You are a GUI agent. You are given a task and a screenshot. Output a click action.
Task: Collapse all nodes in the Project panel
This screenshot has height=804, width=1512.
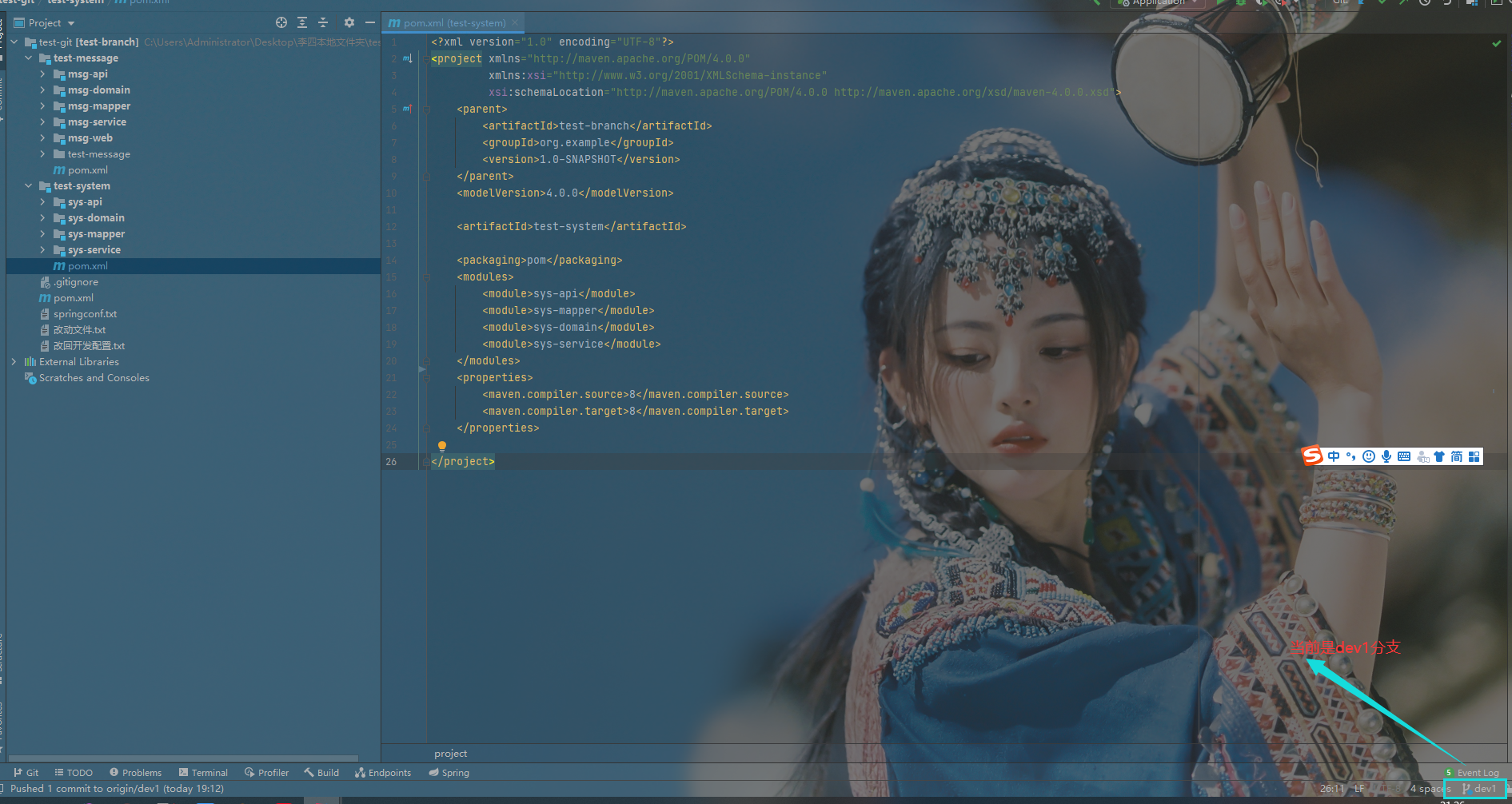click(x=323, y=22)
